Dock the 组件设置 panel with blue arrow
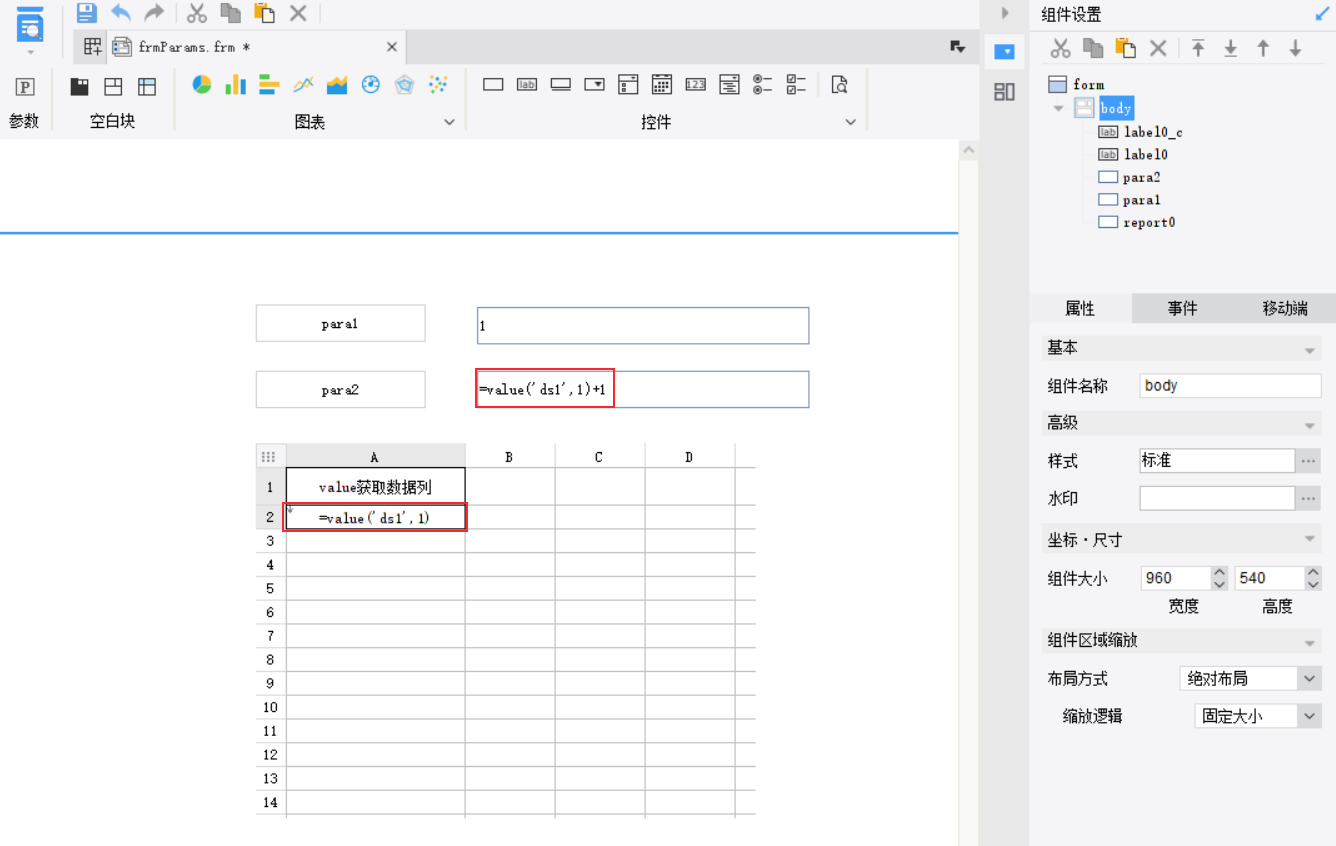Screen dimensions: 1336x846 1322,14
